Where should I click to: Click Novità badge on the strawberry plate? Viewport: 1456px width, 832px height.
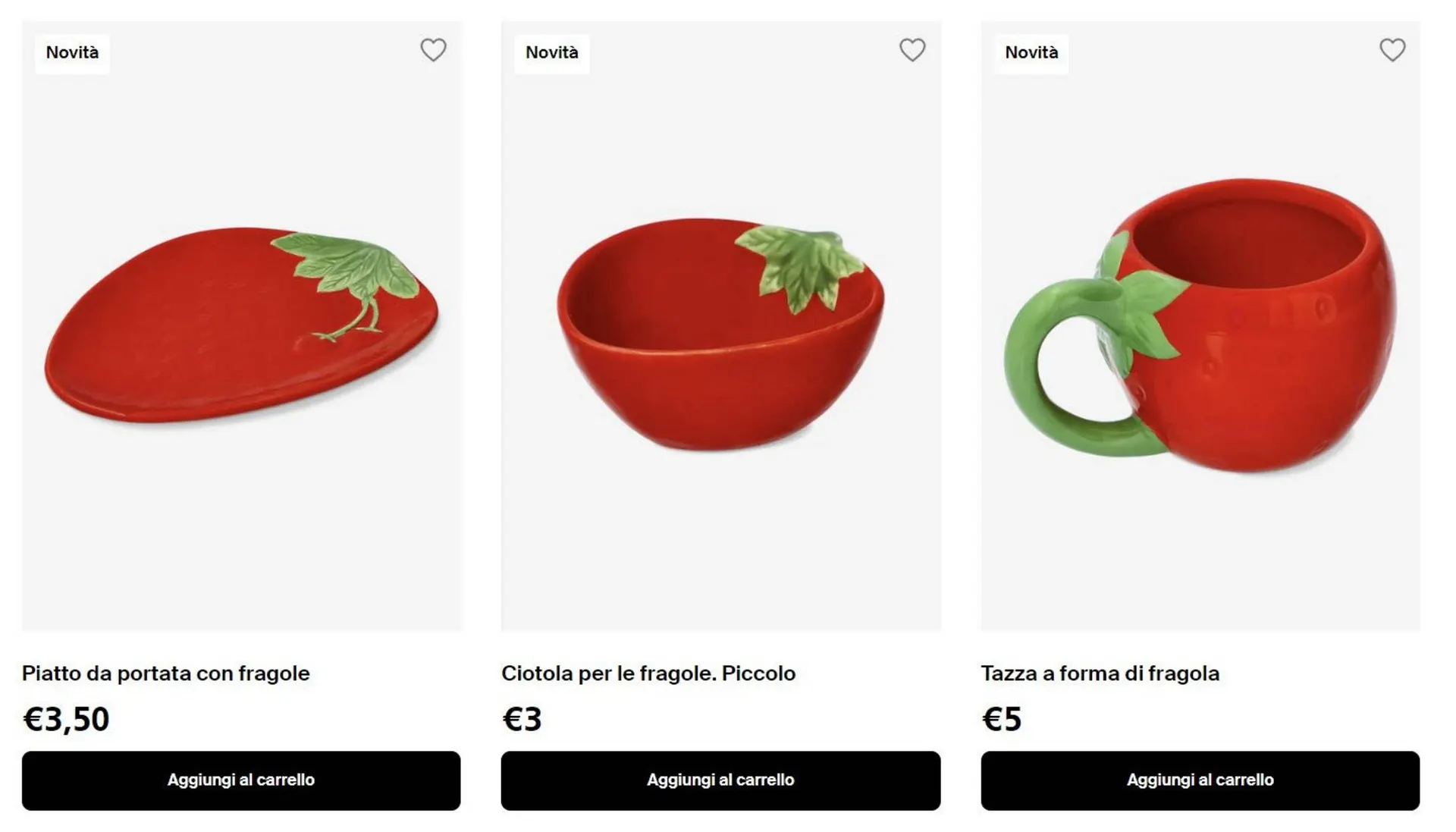pos(72,53)
